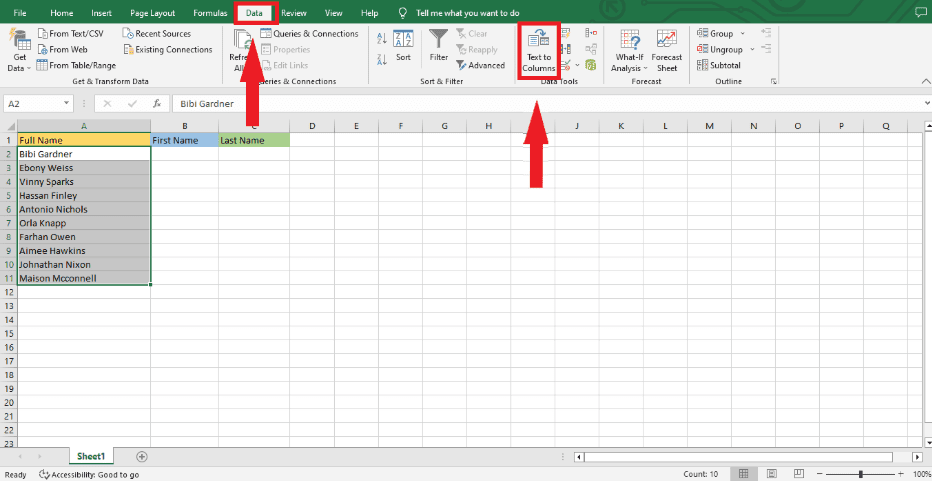This screenshot has width=932, height=481.
Task: Click Remove Duplicates icon
Action: [566, 49]
